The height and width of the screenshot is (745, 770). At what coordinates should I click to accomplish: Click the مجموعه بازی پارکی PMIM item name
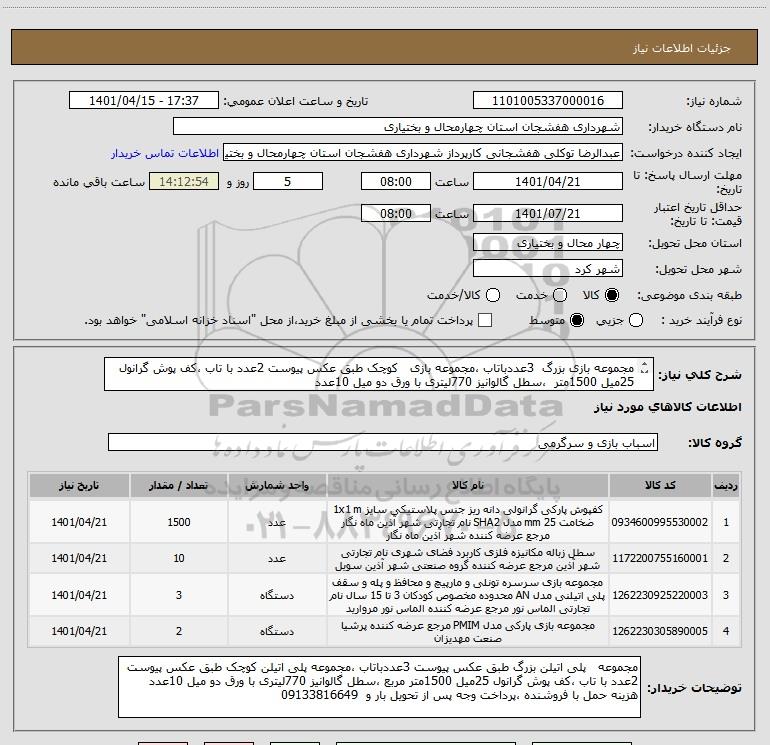(x=468, y=632)
